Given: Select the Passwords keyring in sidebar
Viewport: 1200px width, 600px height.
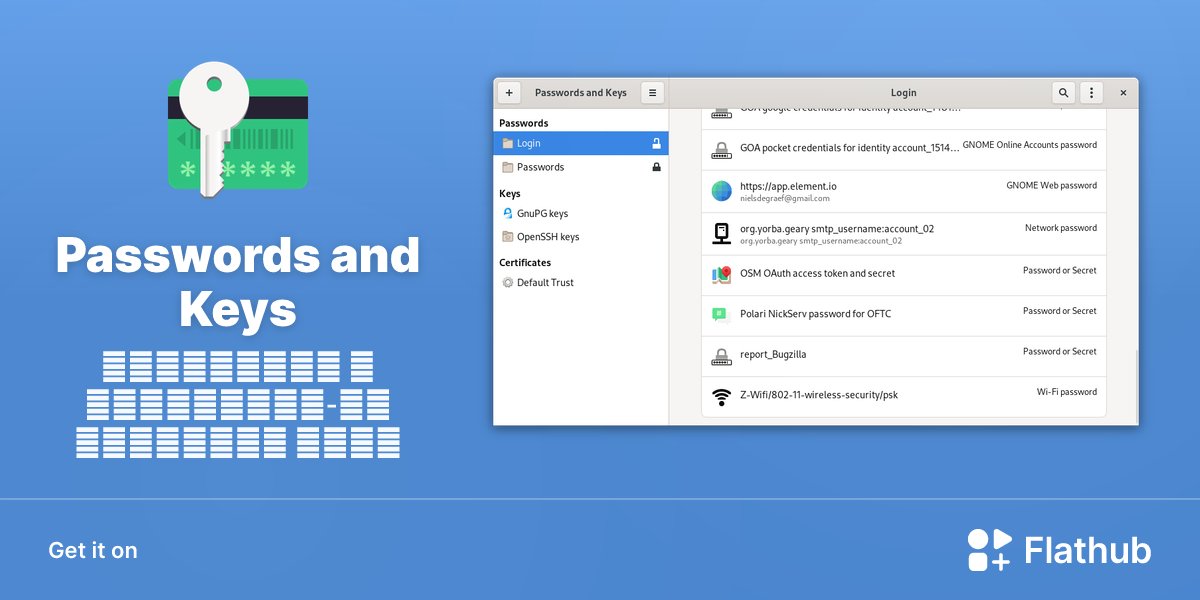Looking at the screenshot, I should click(581, 167).
